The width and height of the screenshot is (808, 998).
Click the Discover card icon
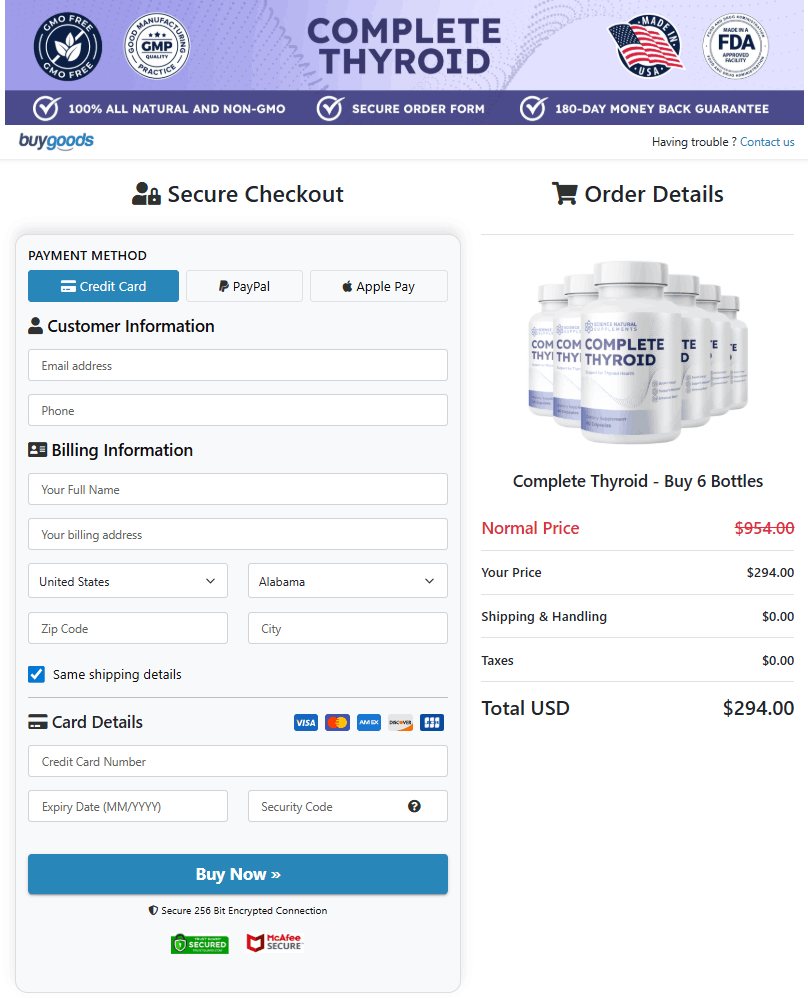[400, 722]
